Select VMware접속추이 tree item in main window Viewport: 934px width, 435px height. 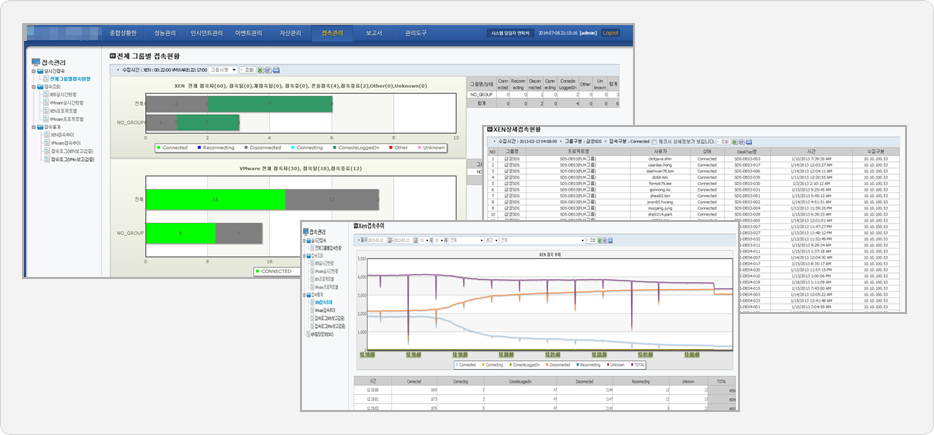point(66,143)
